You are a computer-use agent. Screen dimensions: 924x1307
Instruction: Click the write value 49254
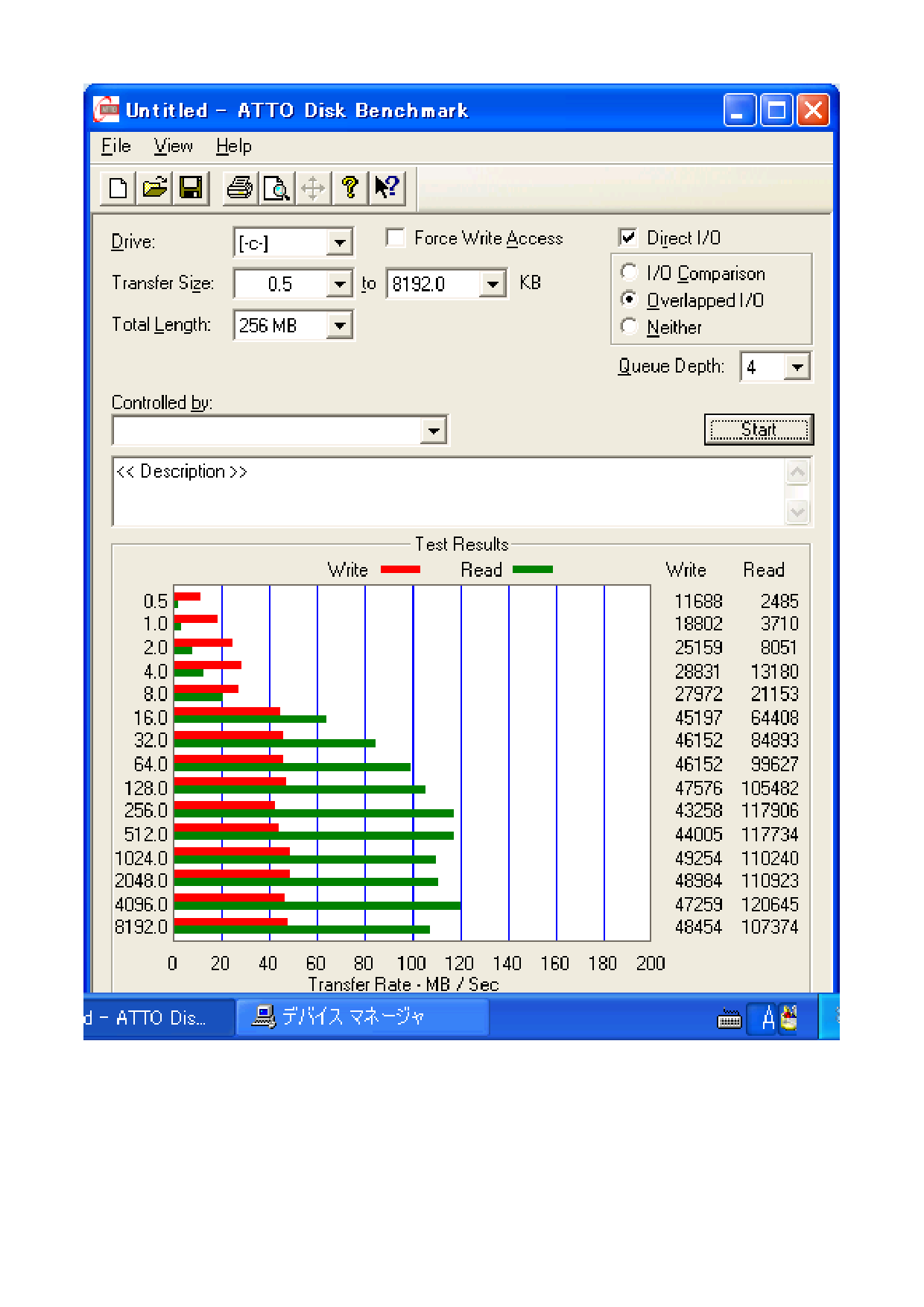(698, 858)
